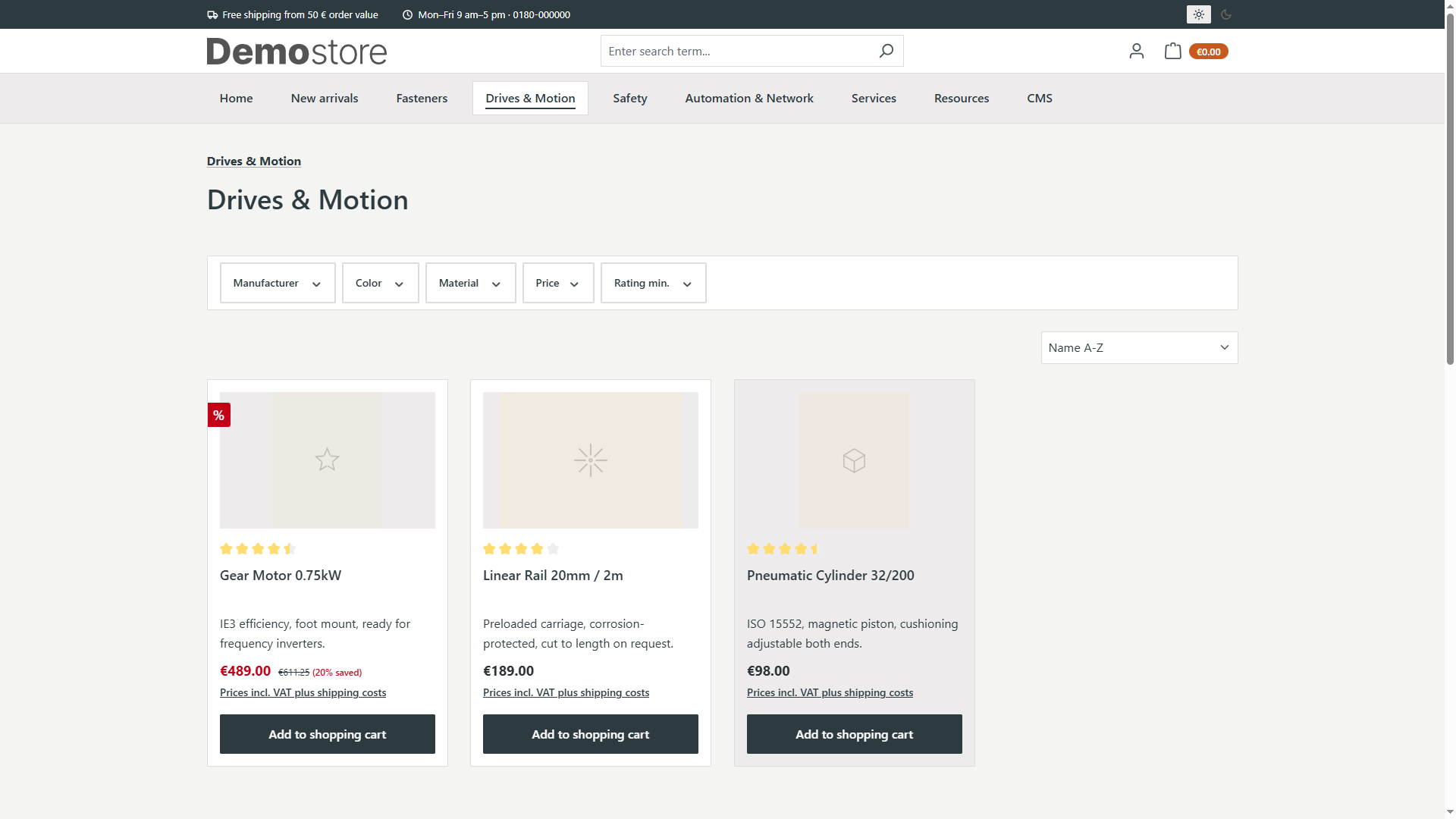Open the Linear Rail product image
1456x819 pixels.
591,460
